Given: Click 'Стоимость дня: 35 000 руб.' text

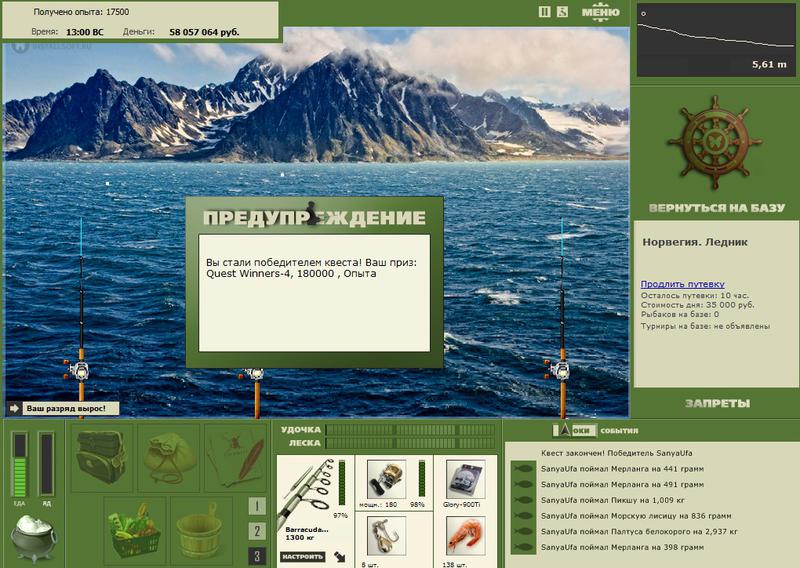Looking at the screenshot, I should click(x=697, y=305).
